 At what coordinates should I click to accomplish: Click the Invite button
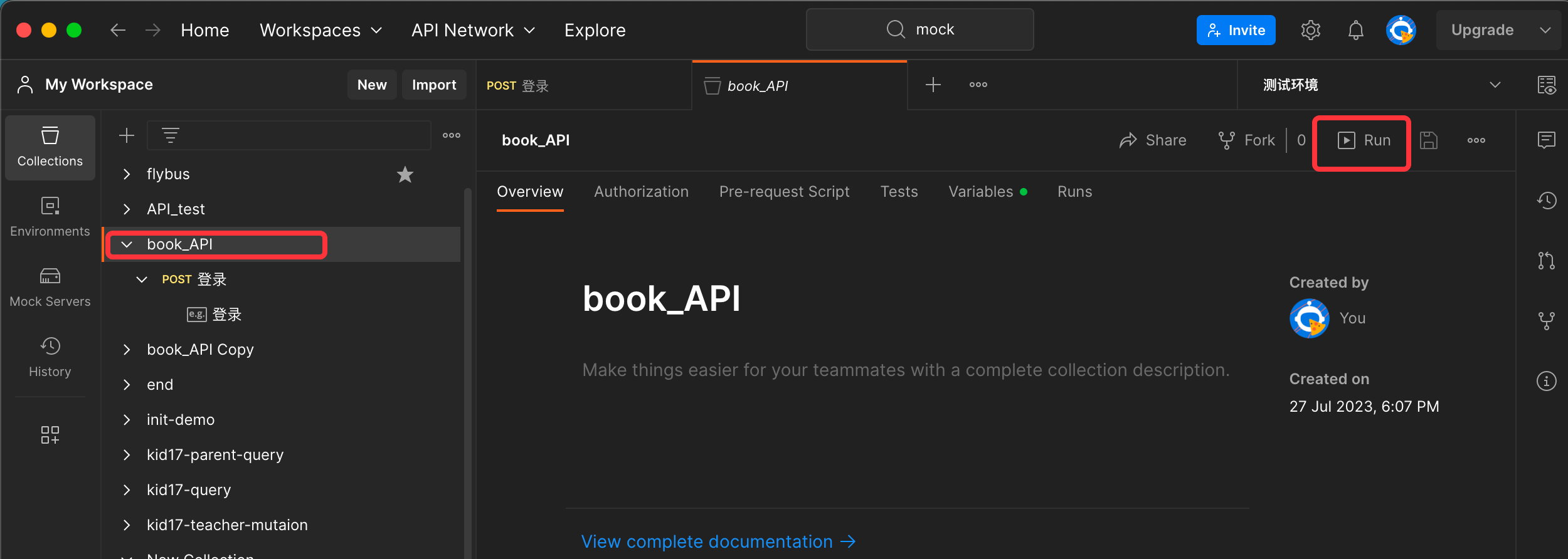point(1236,30)
